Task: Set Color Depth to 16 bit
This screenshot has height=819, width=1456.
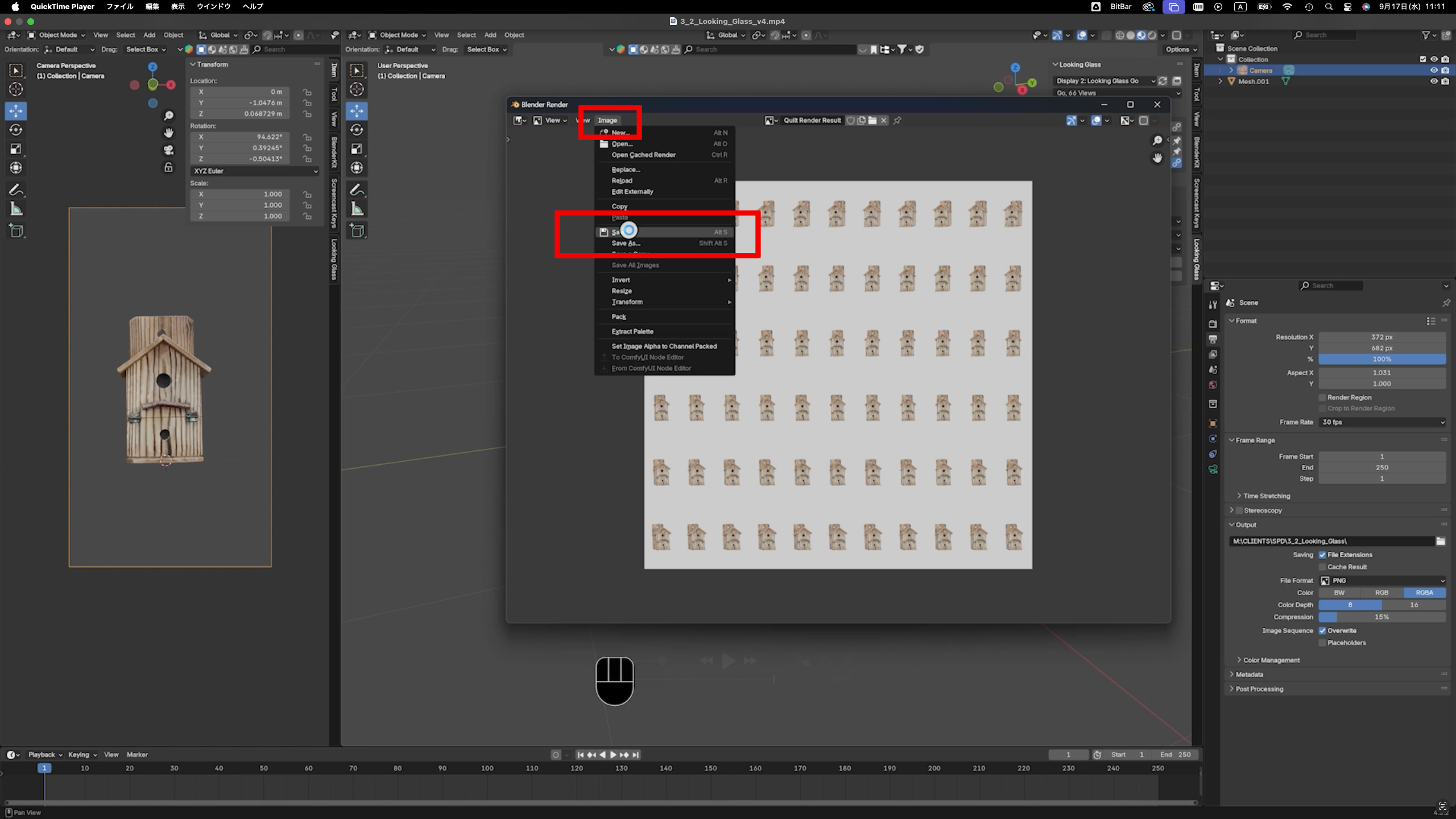Action: [x=1414, y=605]
